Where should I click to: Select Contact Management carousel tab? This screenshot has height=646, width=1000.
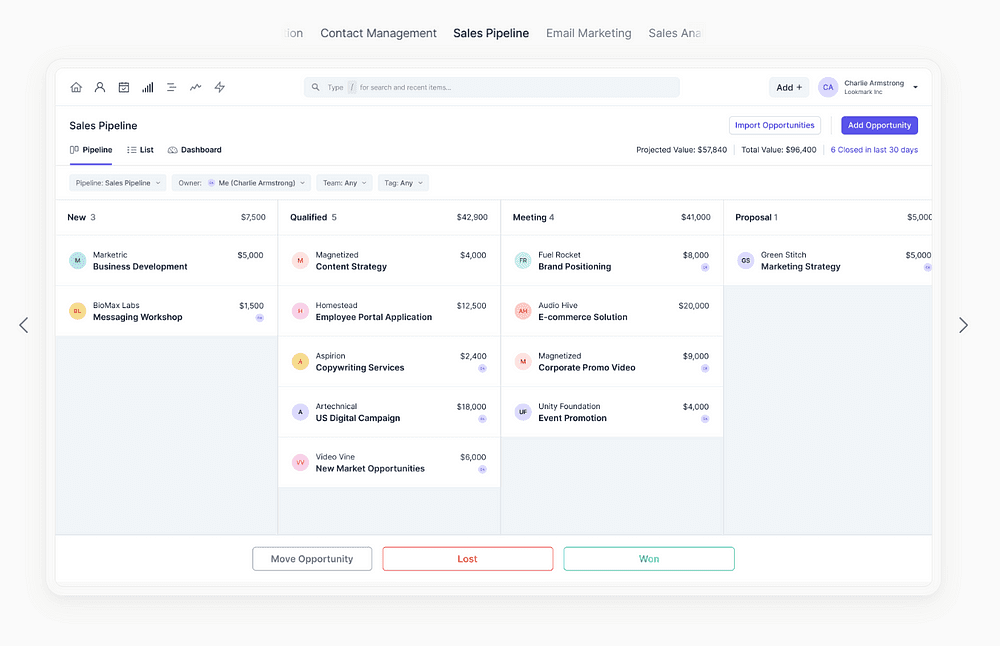(x=378, y=33)
